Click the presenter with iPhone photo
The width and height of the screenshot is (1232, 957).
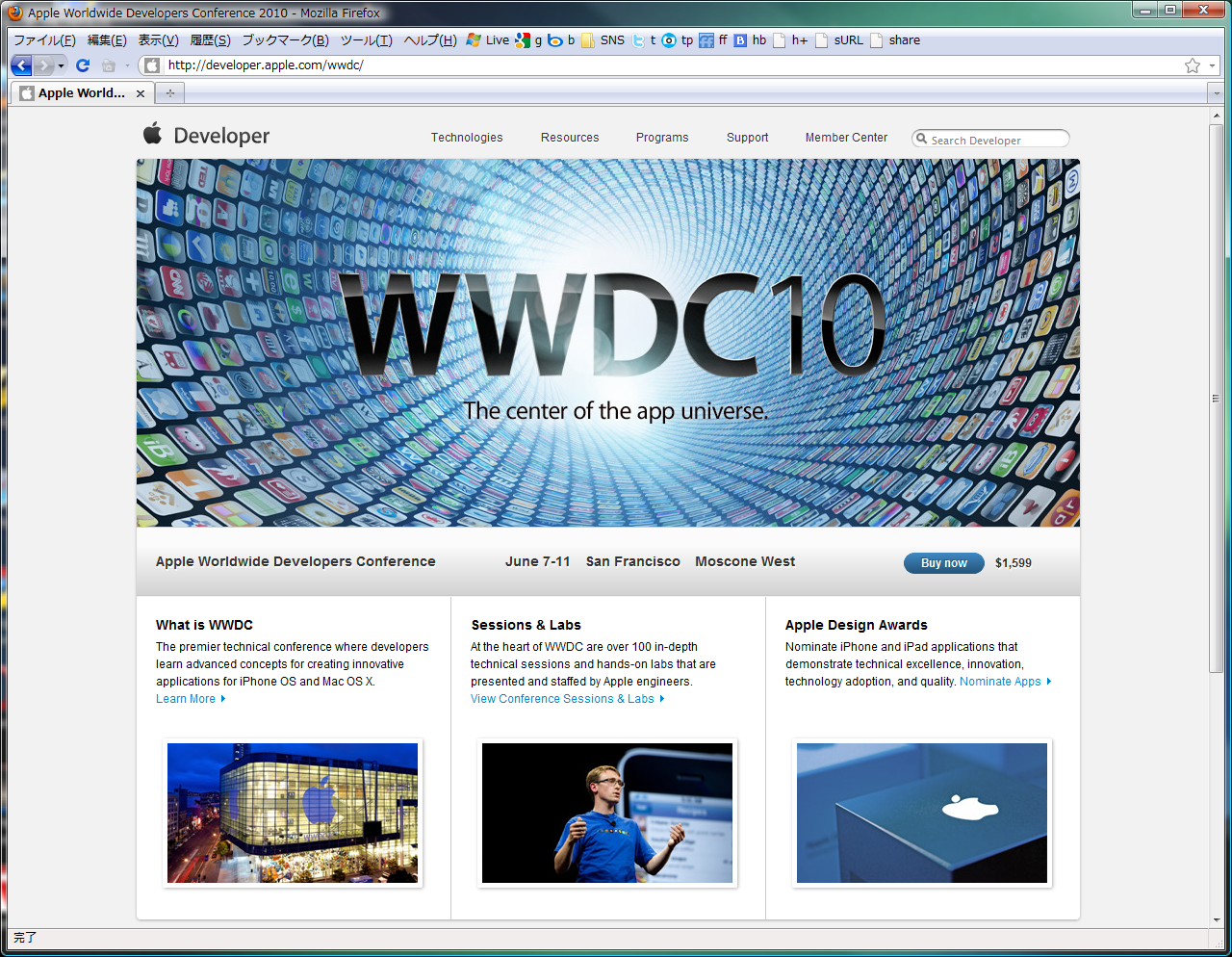click(x=607, y=813)
